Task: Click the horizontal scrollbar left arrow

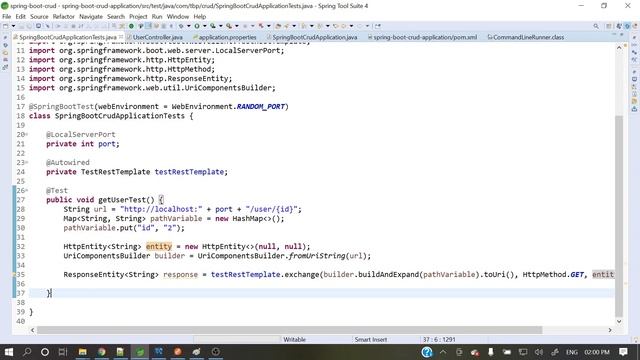Action: [x=33, y=330]
